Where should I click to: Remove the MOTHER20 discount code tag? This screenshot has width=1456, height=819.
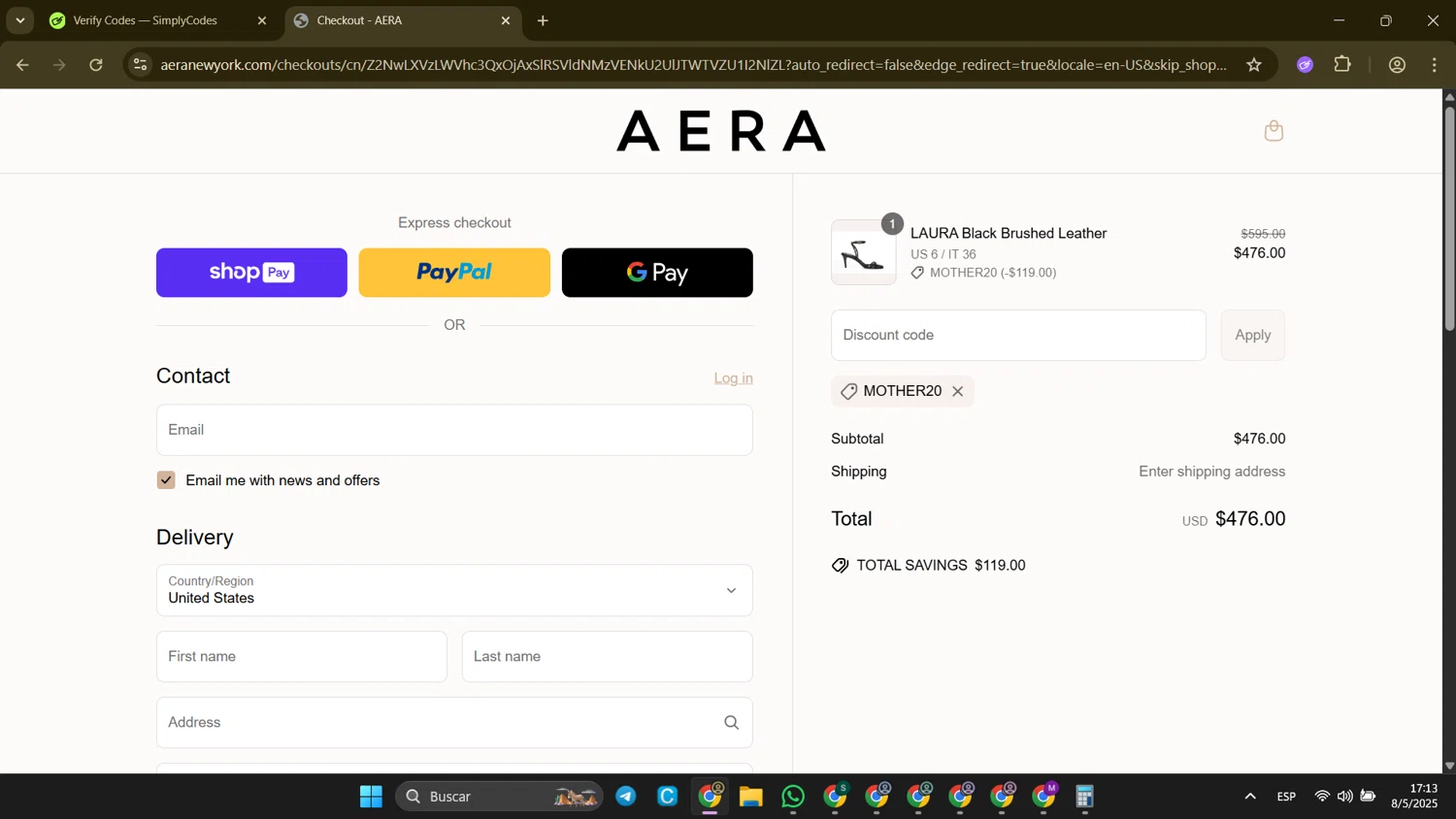[958, 391]
